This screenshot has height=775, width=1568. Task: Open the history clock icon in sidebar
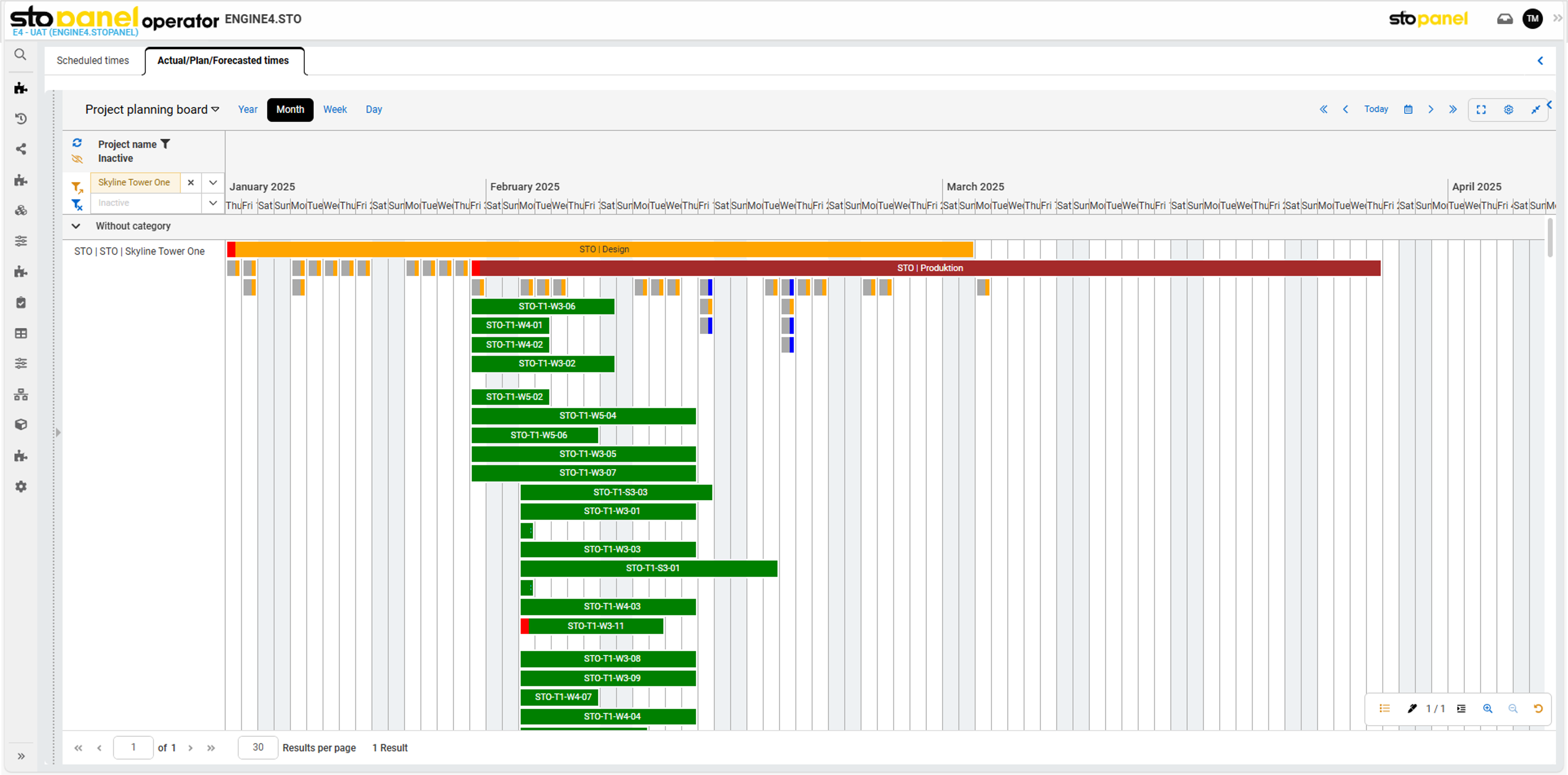click(21, 118)
